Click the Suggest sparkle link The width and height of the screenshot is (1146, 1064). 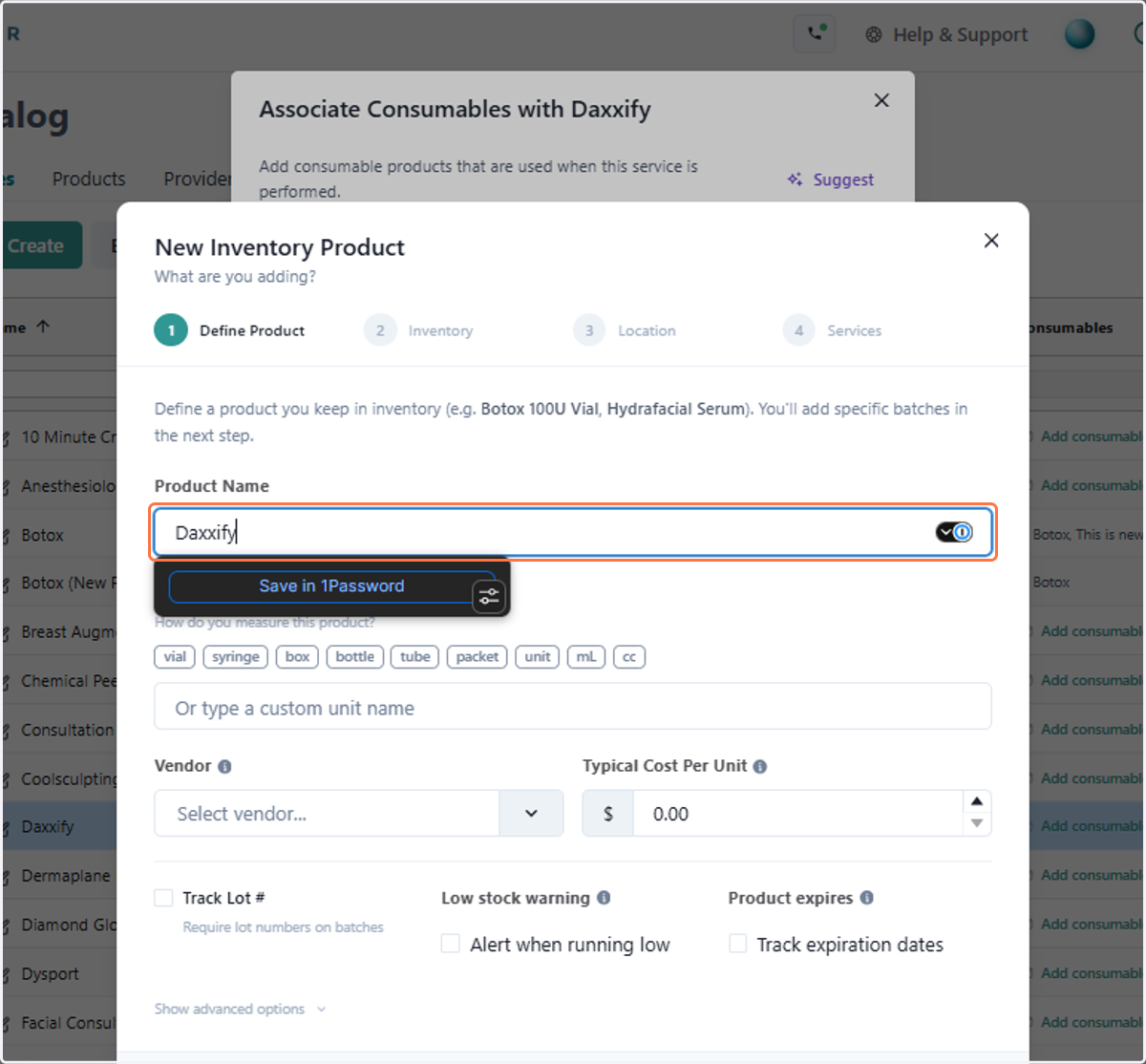pos(830,180)
